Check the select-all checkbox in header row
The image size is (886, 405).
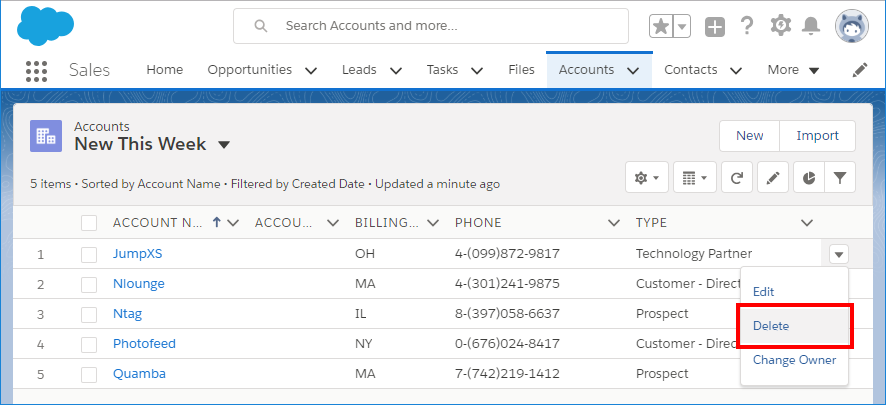click(x=89, y=223)
